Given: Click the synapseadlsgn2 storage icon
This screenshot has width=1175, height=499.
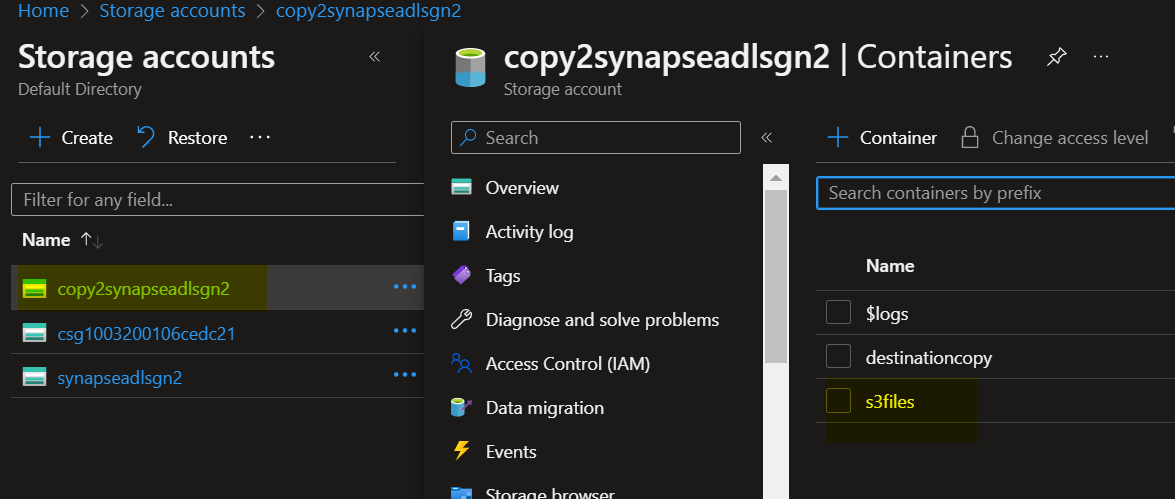Looking at the screenshot, I should click(x=34, y=377).
